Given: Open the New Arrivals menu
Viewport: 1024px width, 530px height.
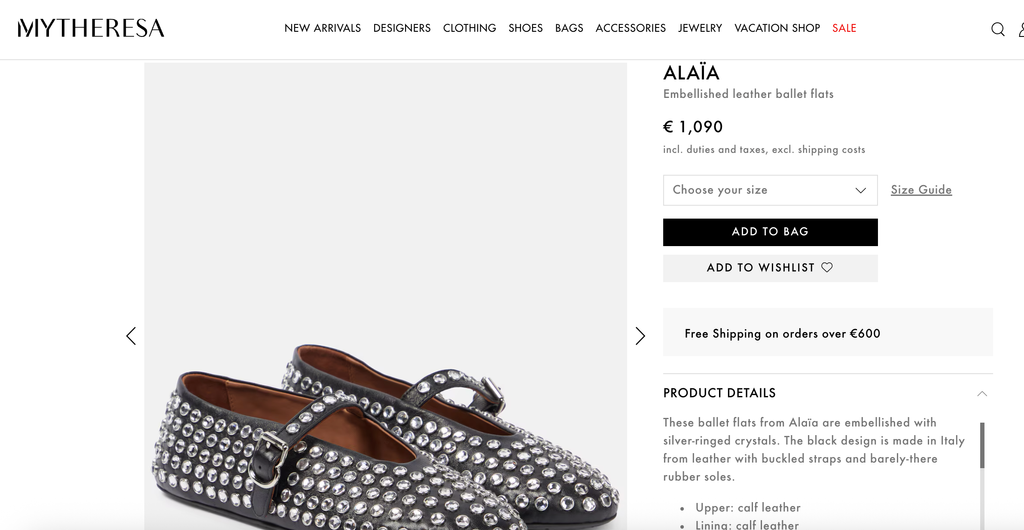Looking at the screenshot, I should pyautogui.click(x=322, y=28).
